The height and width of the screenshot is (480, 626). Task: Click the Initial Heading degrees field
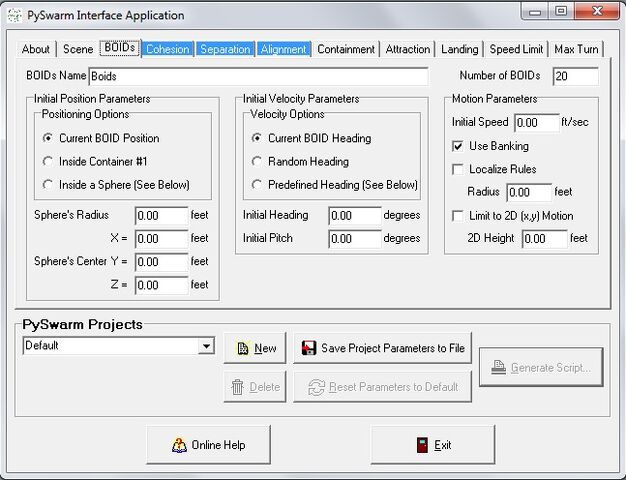(355, 216)
